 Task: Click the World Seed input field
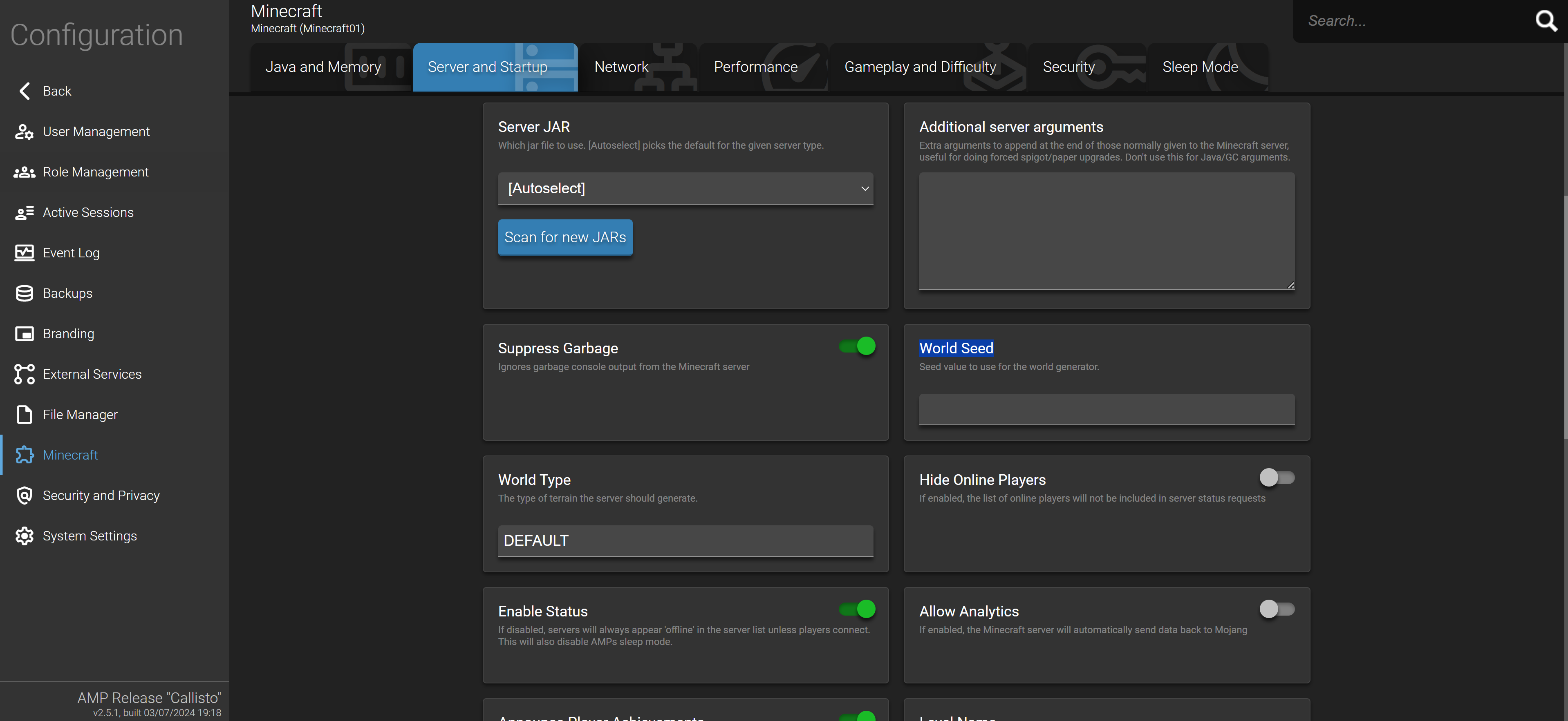click(1107, 409)
